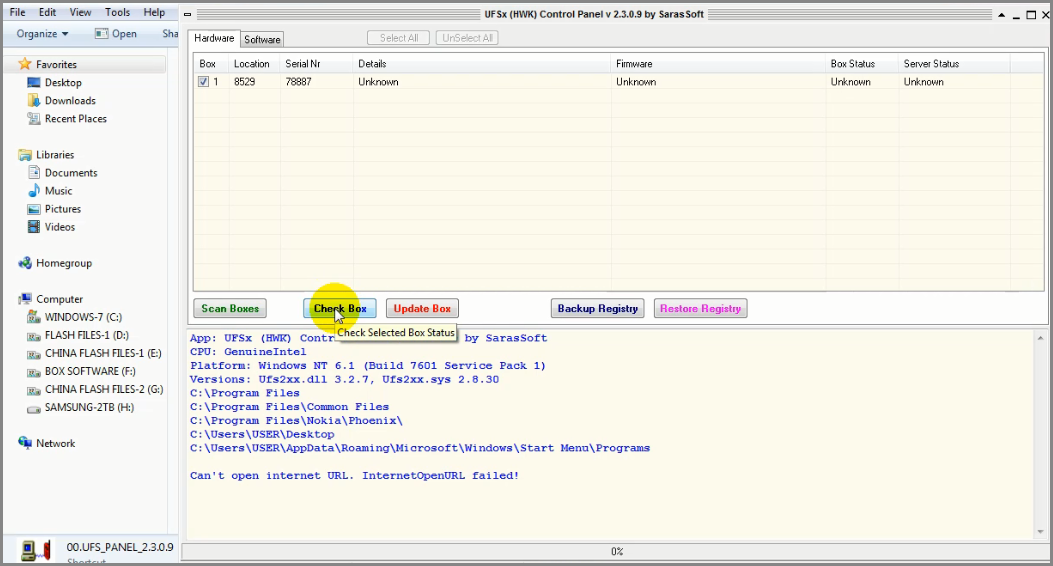Click the Backup Registry button

click(x=598, y=309)
